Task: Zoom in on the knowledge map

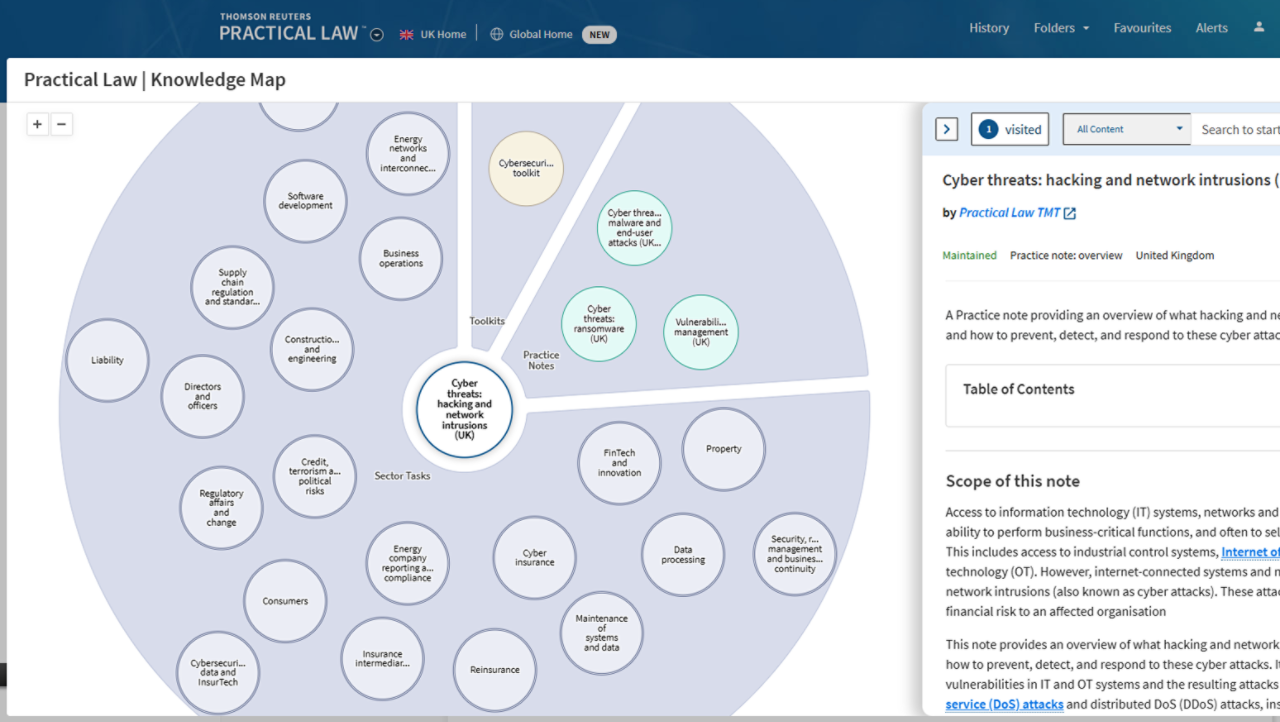Action: point(37,124)
